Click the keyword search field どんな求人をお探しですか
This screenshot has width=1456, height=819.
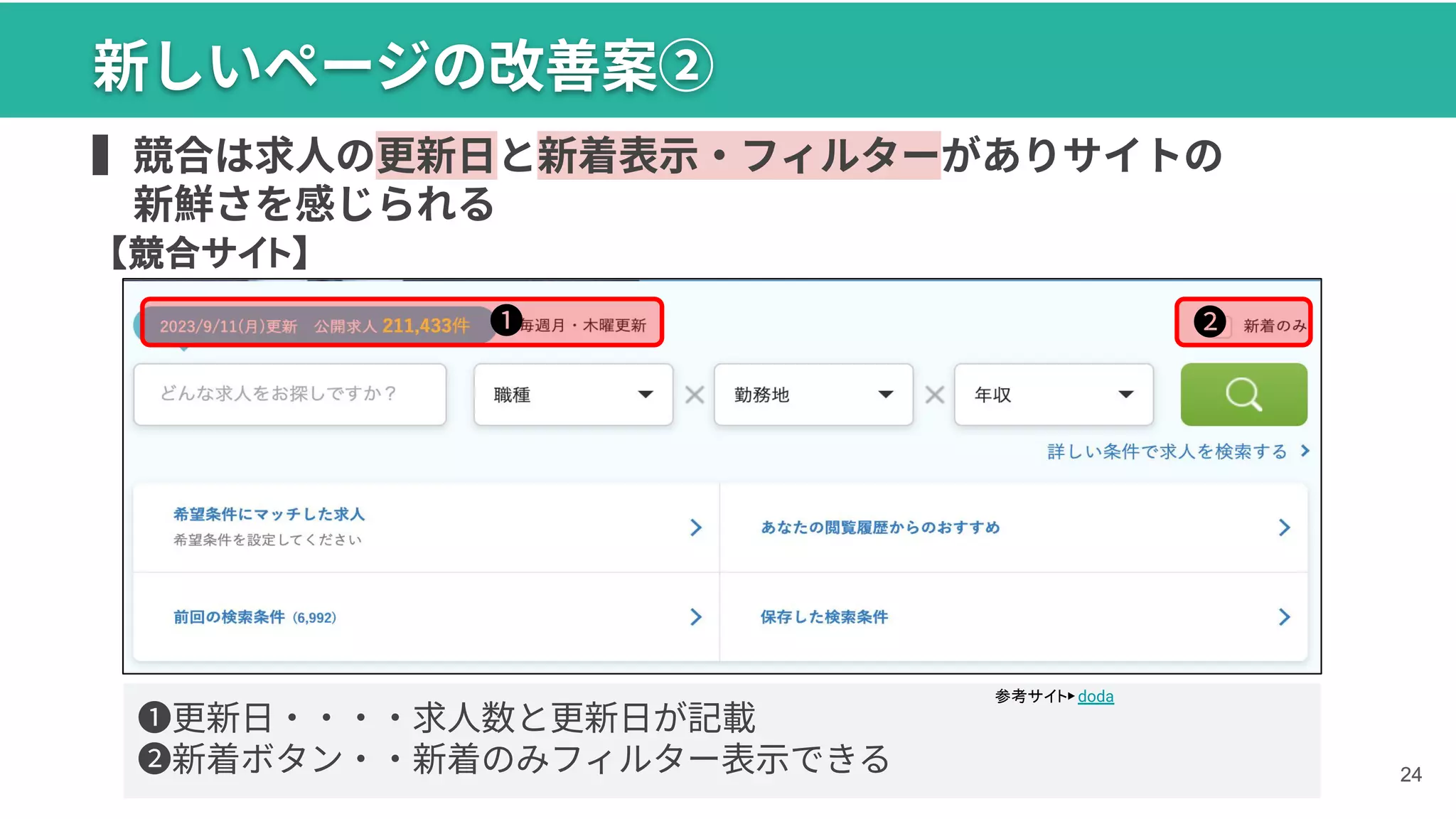(x=290, y=395)
